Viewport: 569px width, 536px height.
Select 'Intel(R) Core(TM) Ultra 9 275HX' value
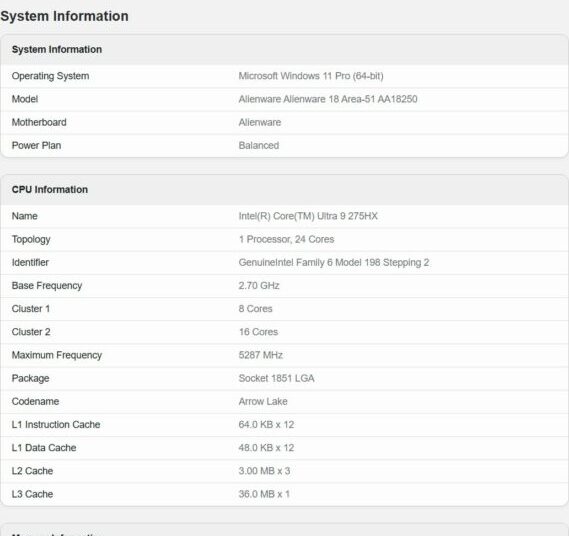(308, 216)
